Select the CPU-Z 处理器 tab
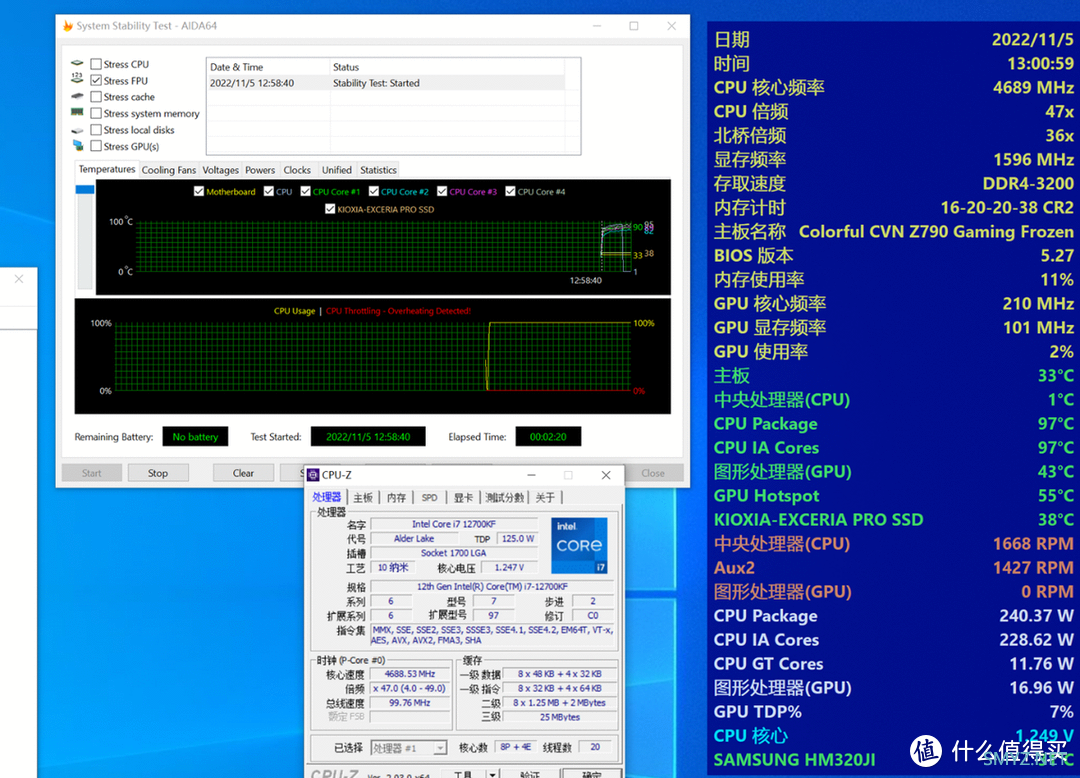The height and width of the screenshot is (778, 1080). point(326,497)
